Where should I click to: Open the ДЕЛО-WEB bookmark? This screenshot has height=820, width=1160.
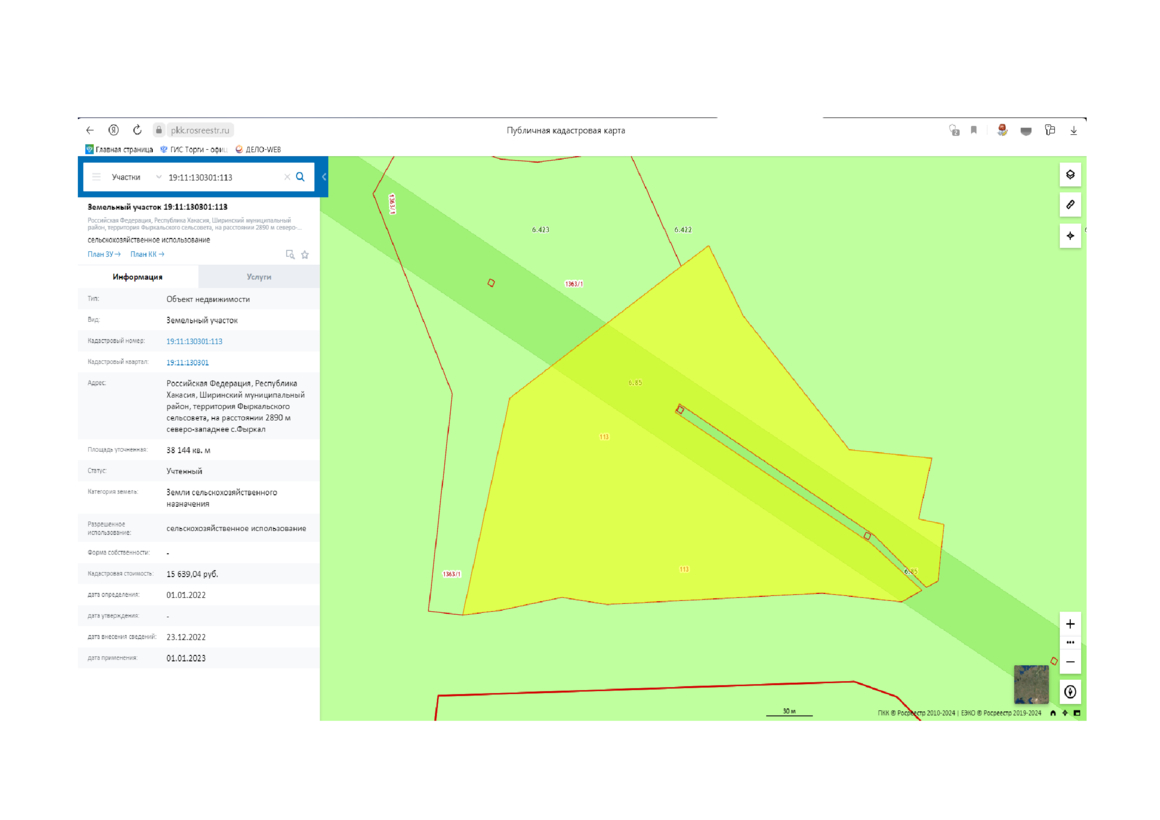[x=258, y=149]
